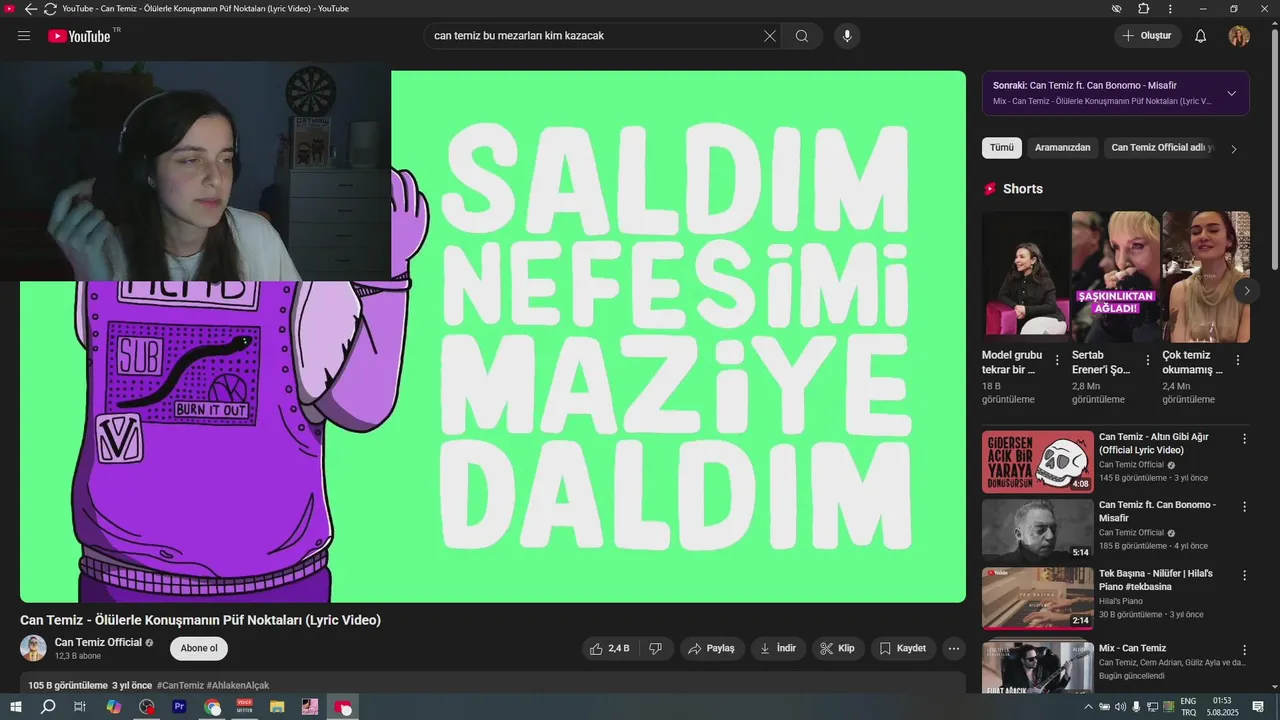1280x720 pixels.
Task: Show more filter chips with the arrow
Action: tap(1233, 149)
